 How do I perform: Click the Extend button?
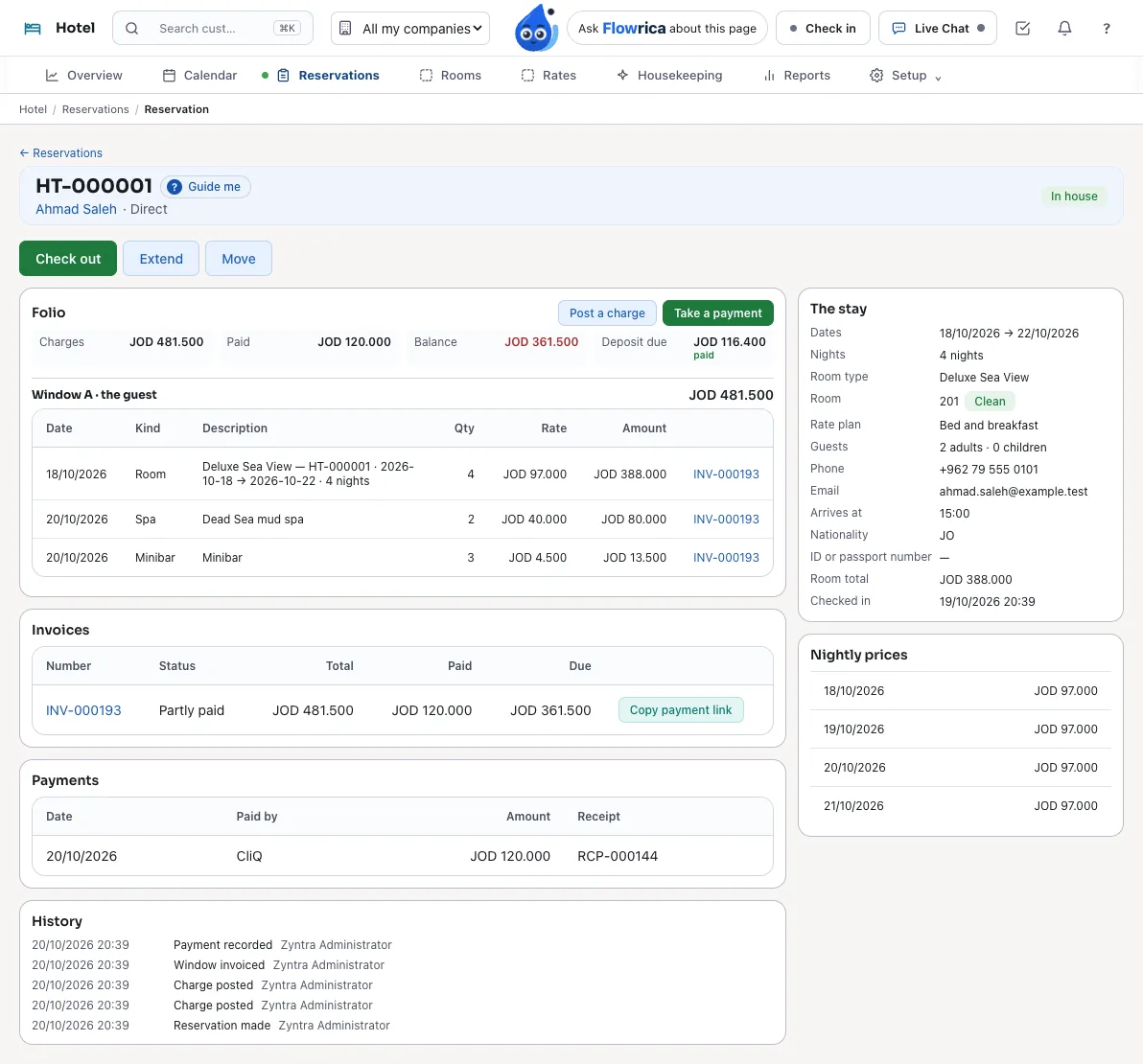[161, 259]
